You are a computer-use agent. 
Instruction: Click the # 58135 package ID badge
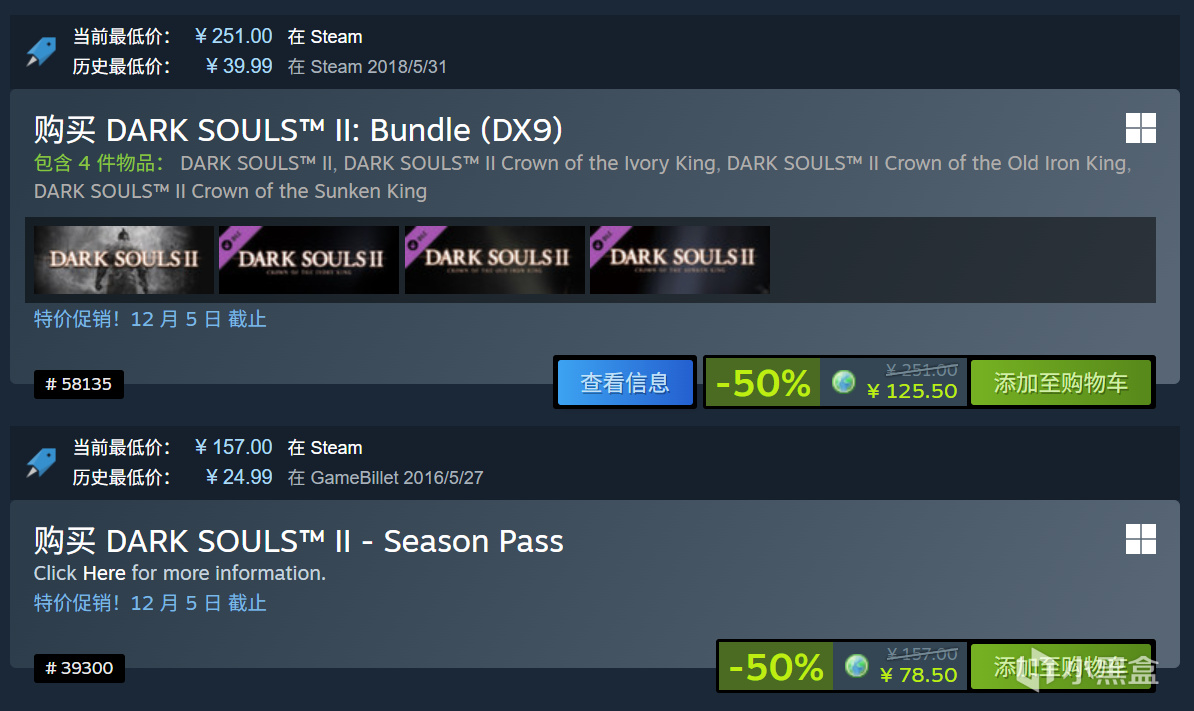click(x=78, y=384)
